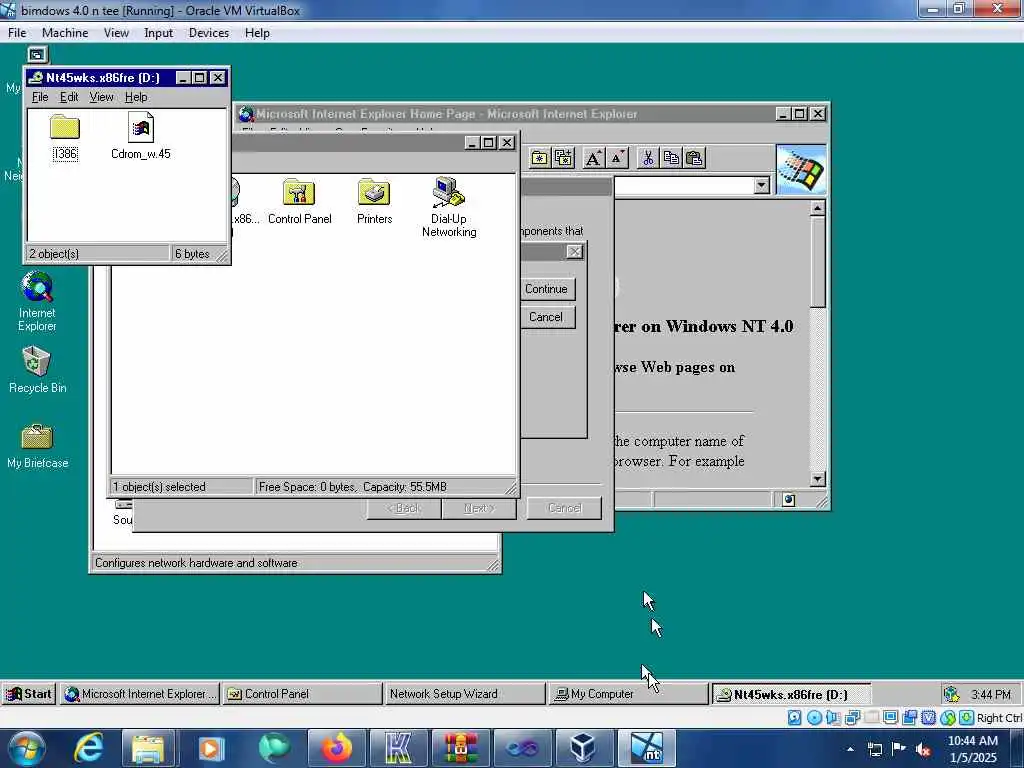Open the VirtualBox Help menu
Image resolution: width=1024 pixels, height=768 pixels.
tap(257, 33)
